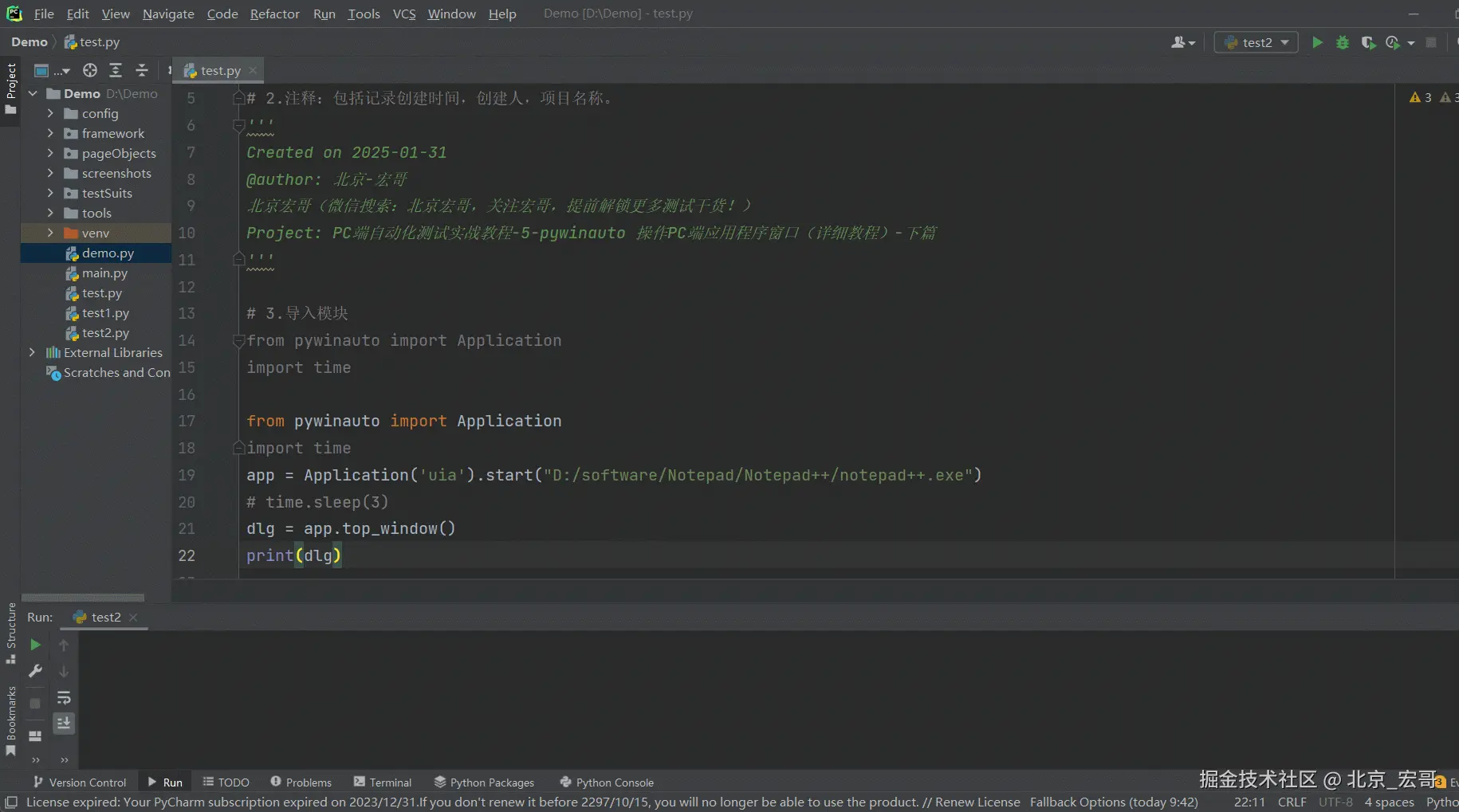The width and height of the screenshot is (1459, 812).
Task: Click the 4 spaces indent setting
Action: coord(1389,802)
